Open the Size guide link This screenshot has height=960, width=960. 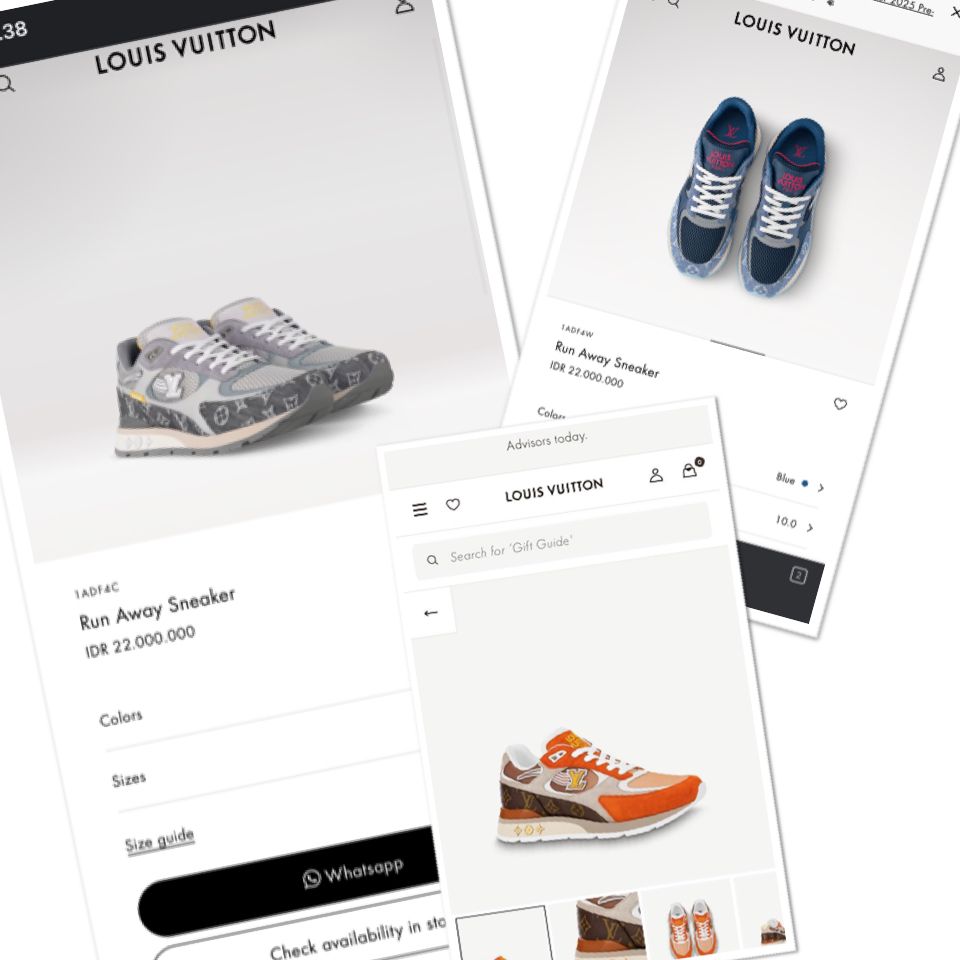tap(159, 841)
